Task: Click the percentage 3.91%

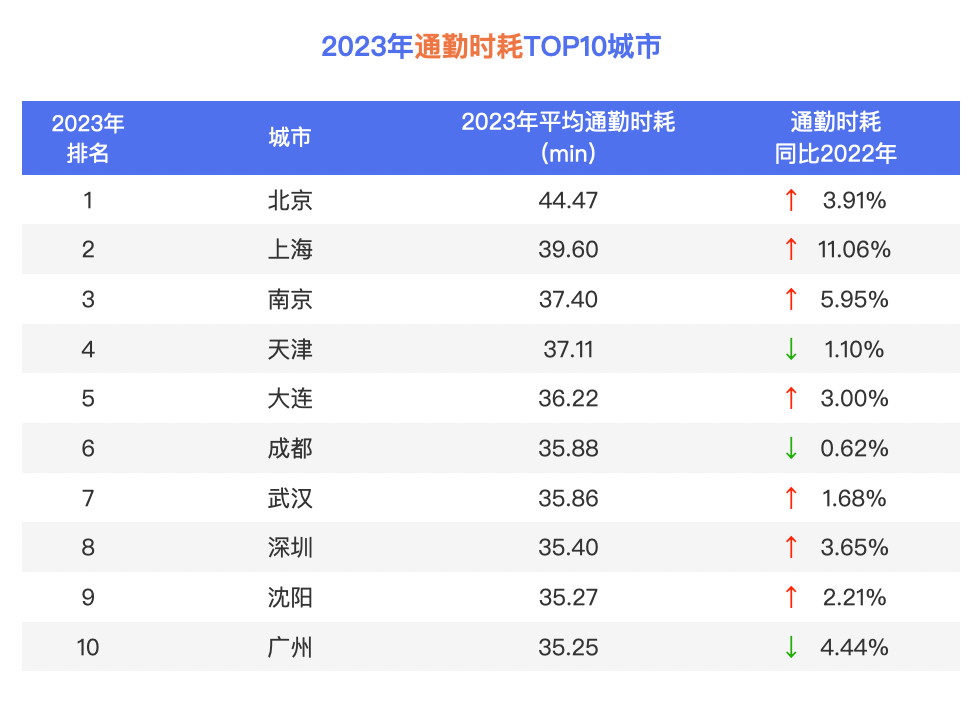Action: pos(854,201)
